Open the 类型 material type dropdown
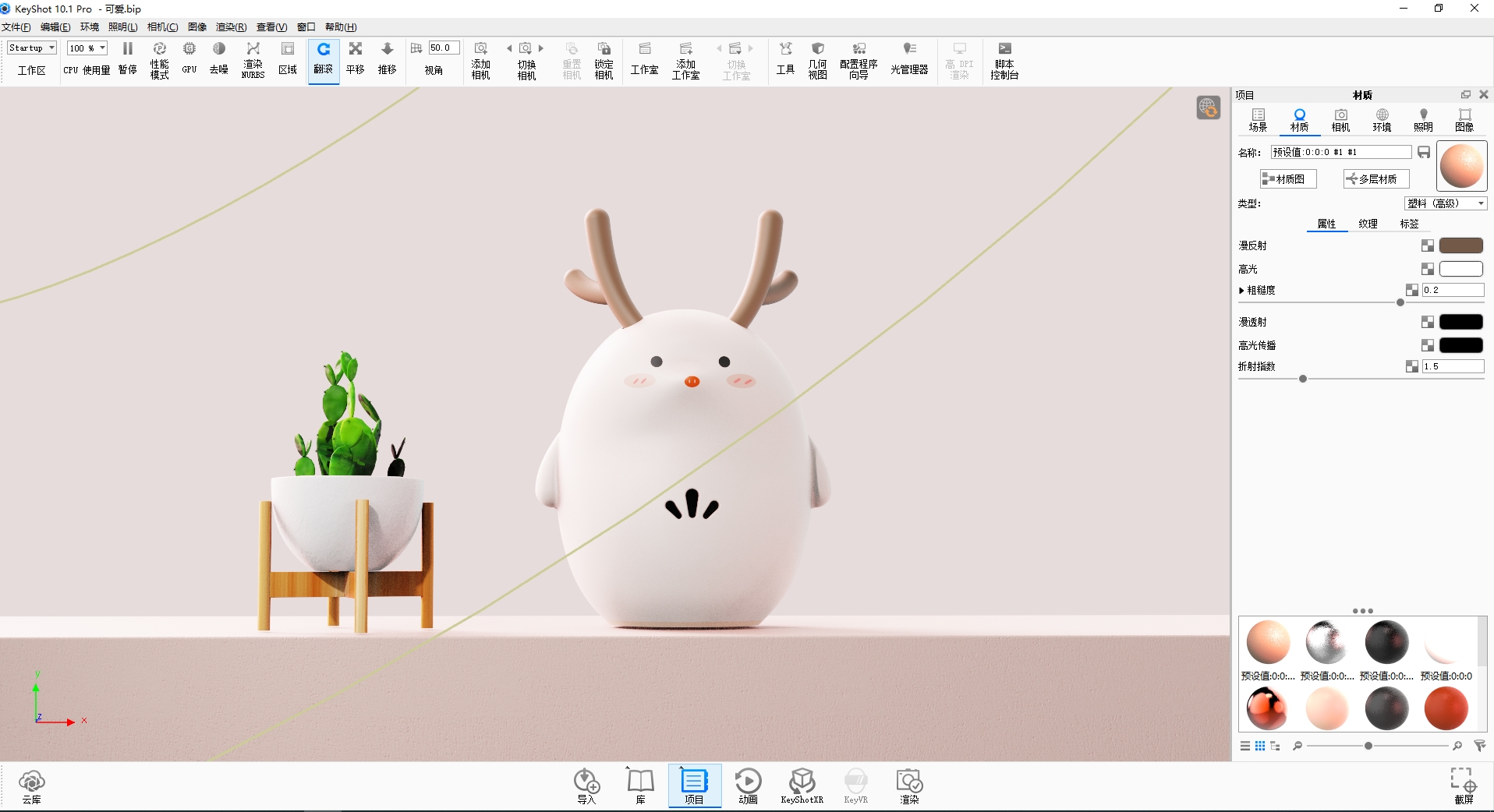The image size is (1494, 812). coord(1446,203)
